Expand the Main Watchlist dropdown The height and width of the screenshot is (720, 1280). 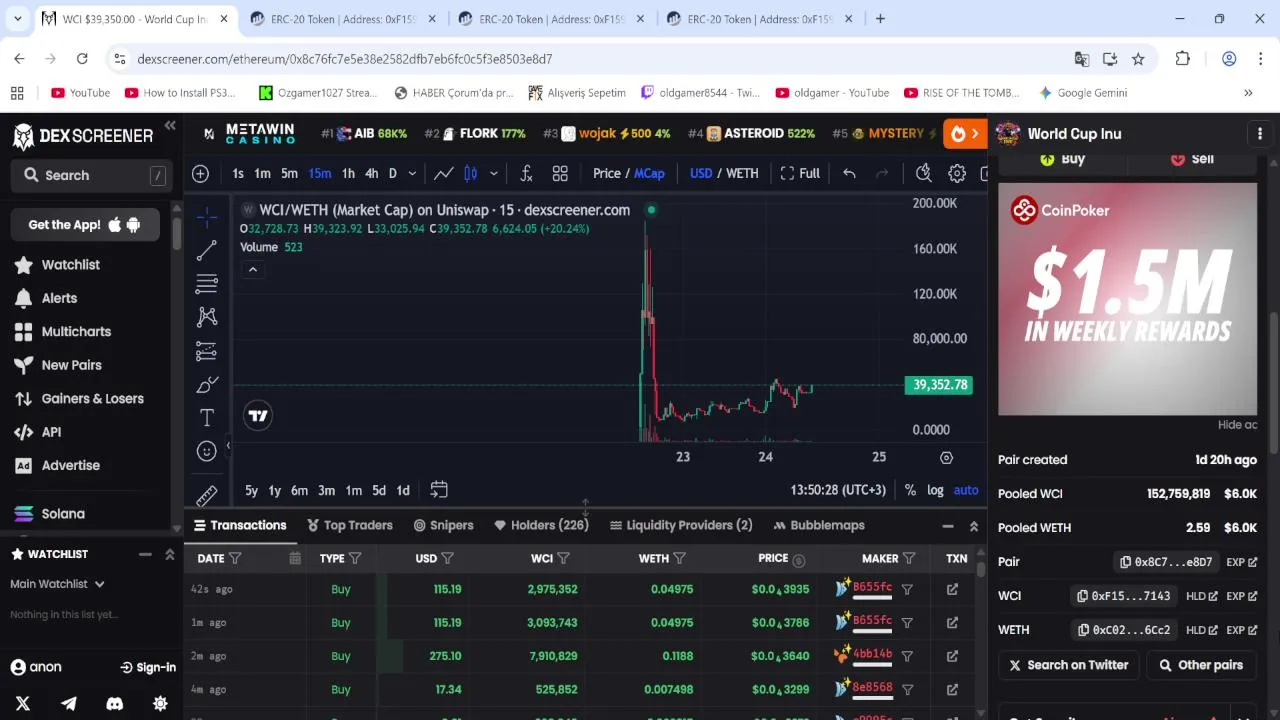coord(57,584)
